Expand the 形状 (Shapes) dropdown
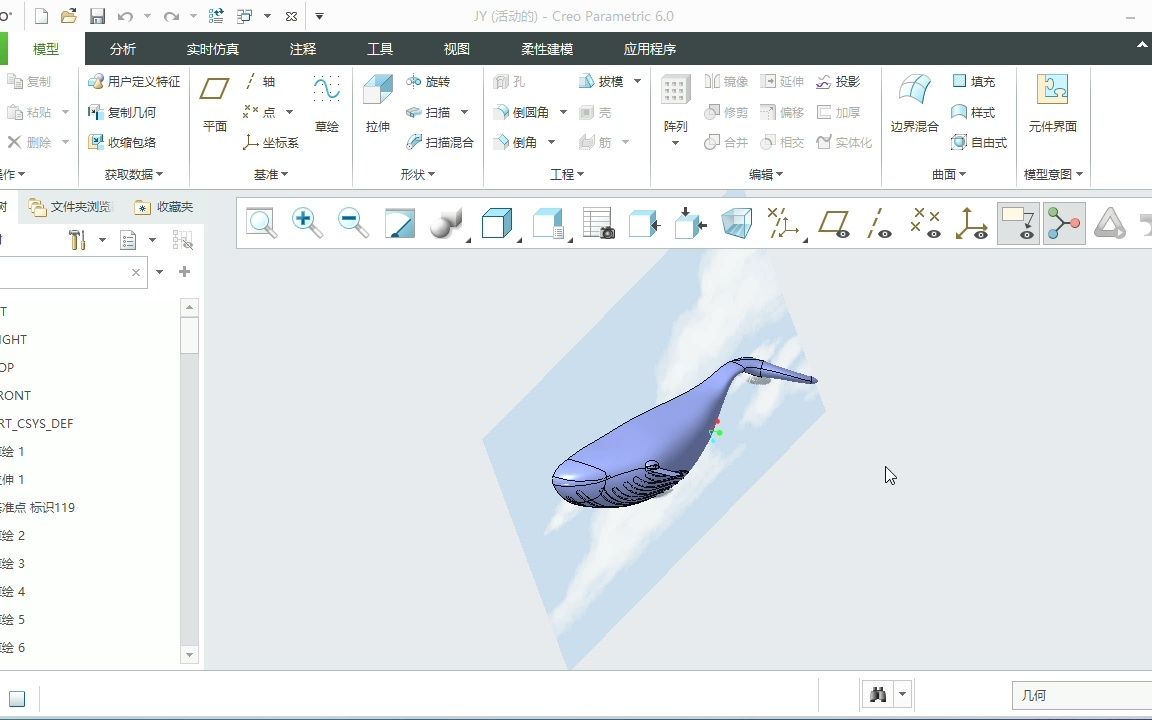This screenshot has height=720, width=1152. [x=418, y=173]
